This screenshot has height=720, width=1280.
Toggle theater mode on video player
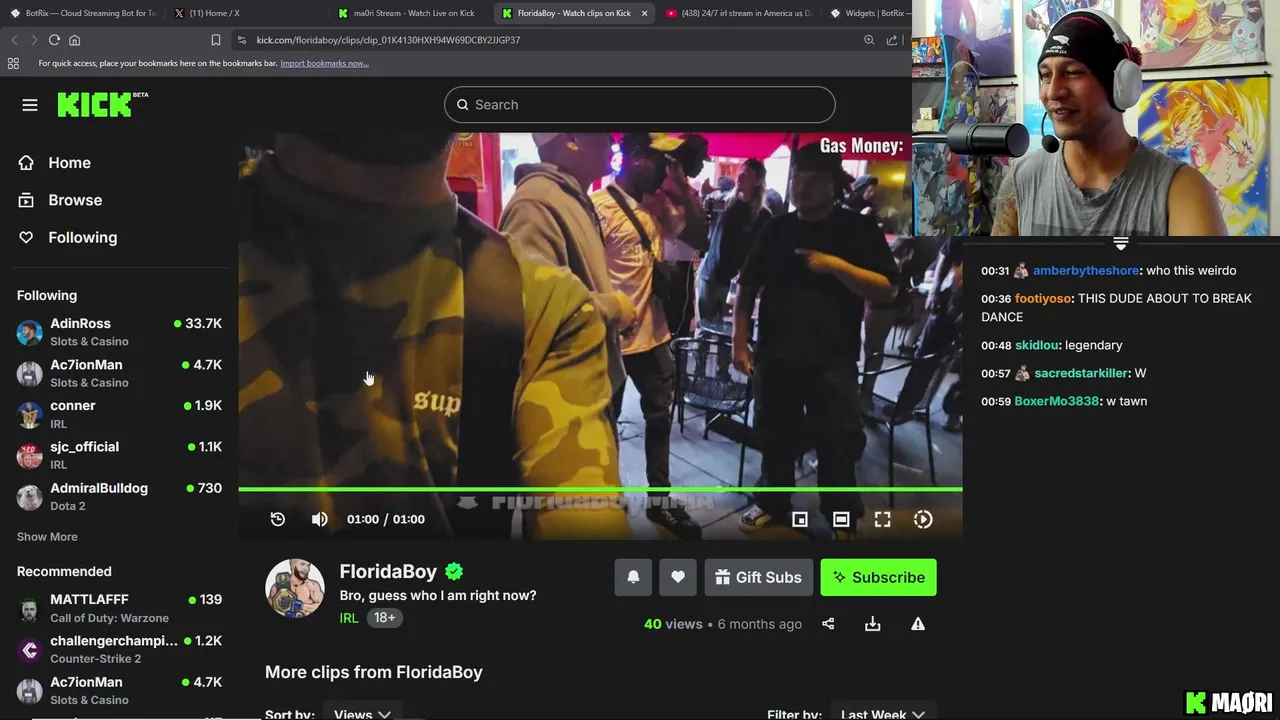pyautogui.click(x=841, y=519)
